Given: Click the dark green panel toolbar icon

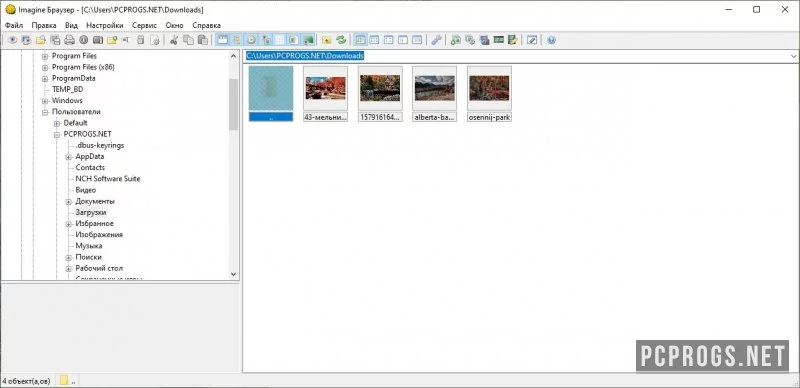Looking at the screenshot, I should pos(498,40).
